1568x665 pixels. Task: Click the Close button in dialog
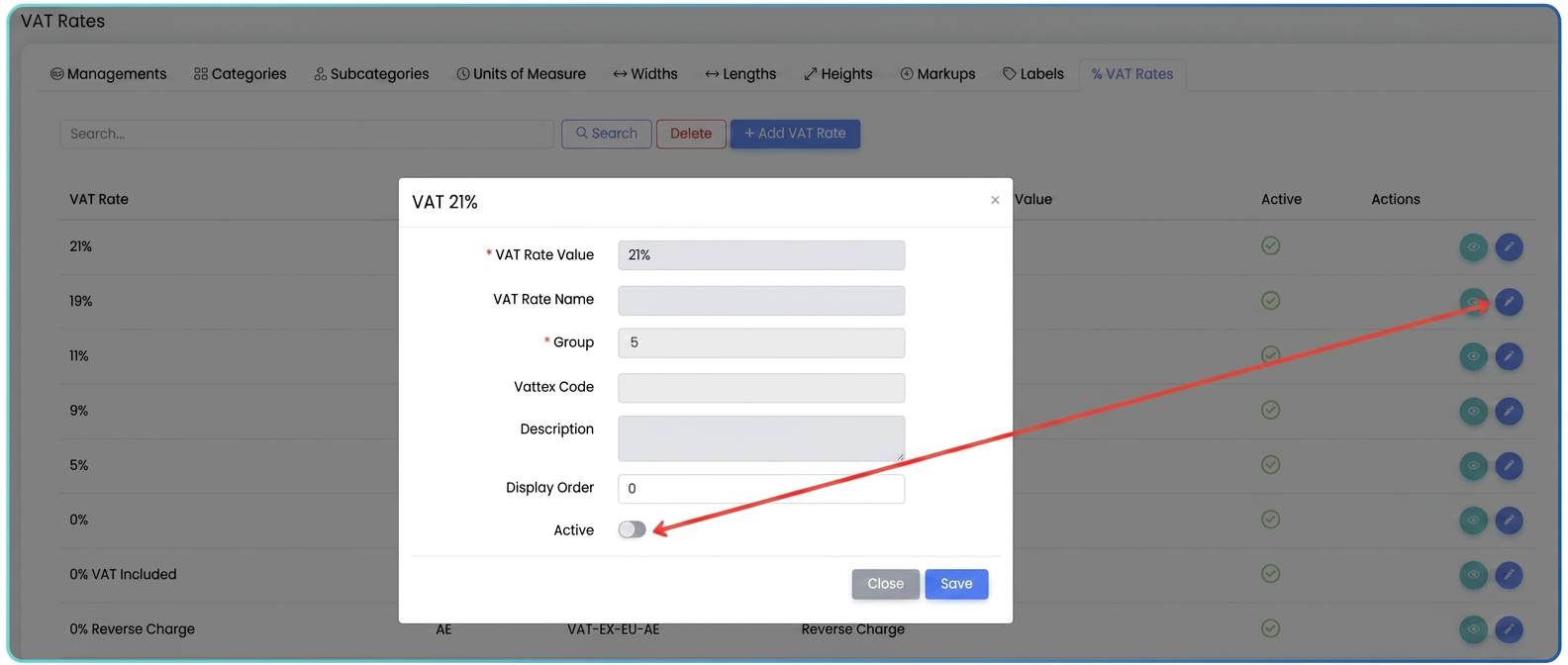point(885,584)
